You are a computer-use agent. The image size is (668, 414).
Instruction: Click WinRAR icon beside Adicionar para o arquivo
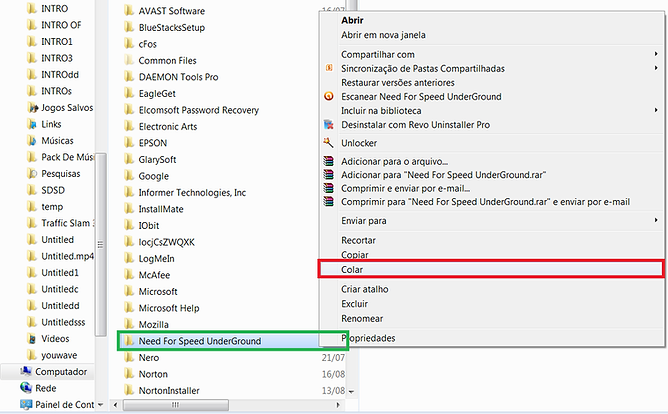click(328, 161)
